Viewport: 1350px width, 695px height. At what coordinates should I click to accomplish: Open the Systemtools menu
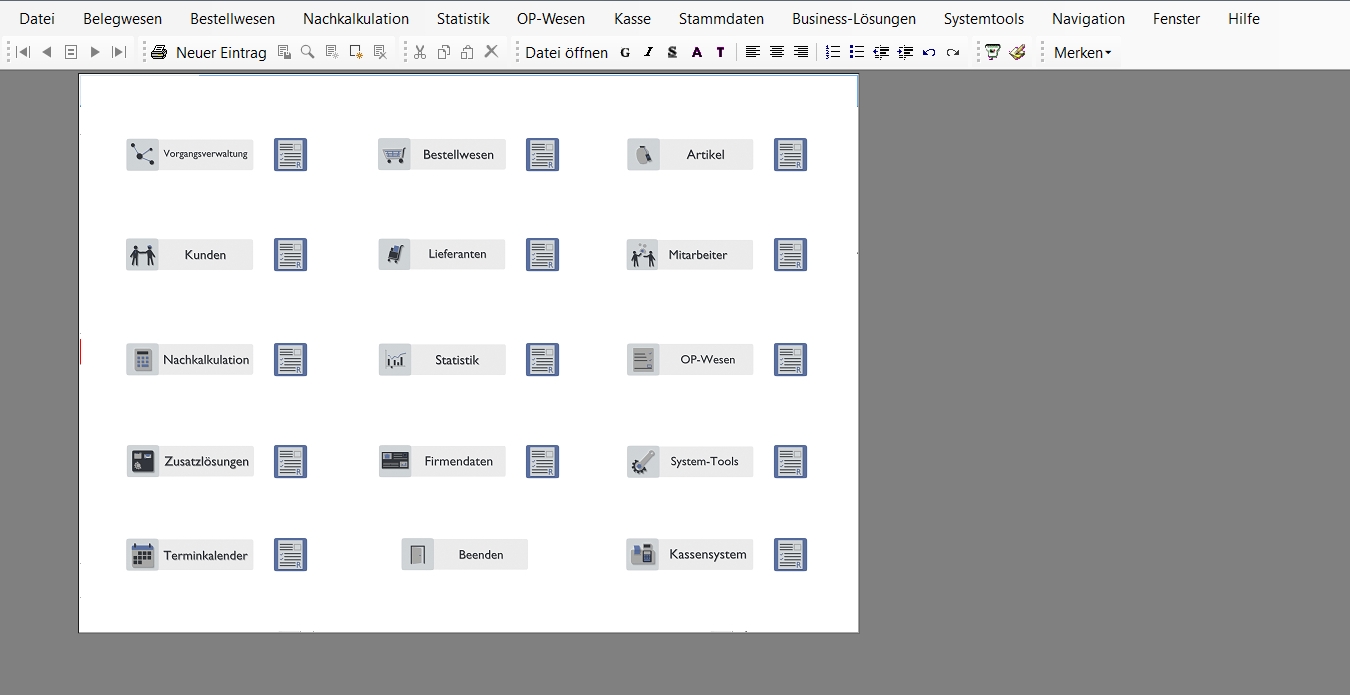(x=984, y=18)
